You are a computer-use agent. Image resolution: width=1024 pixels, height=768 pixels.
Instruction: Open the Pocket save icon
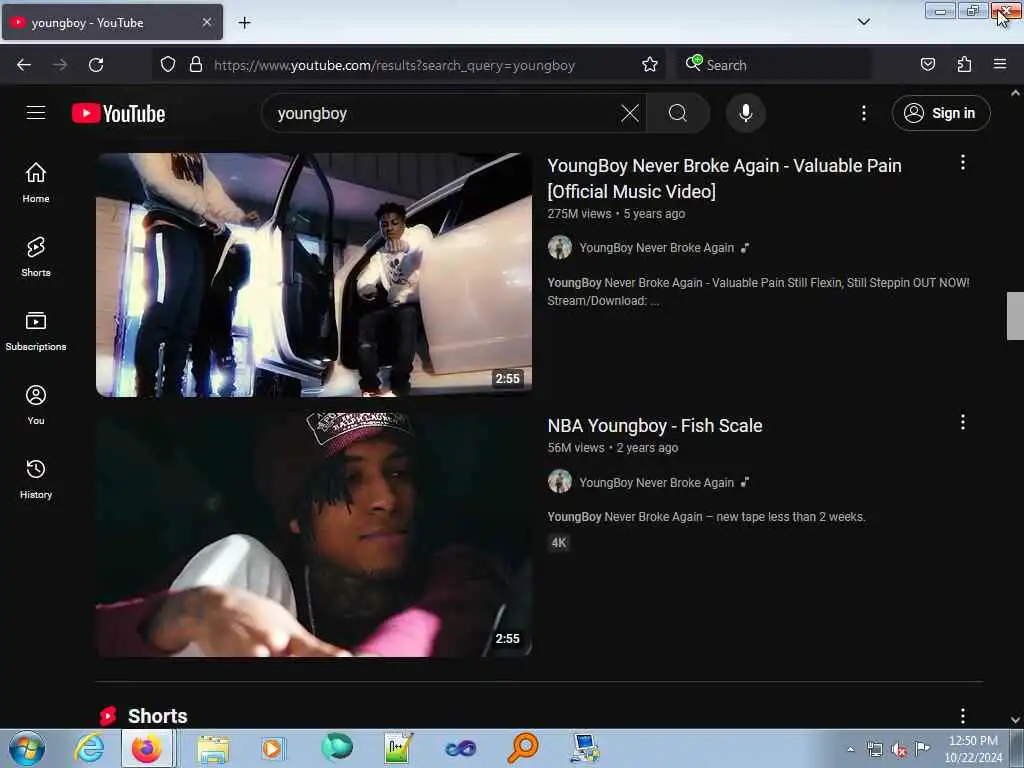click(x=927, y=65)
